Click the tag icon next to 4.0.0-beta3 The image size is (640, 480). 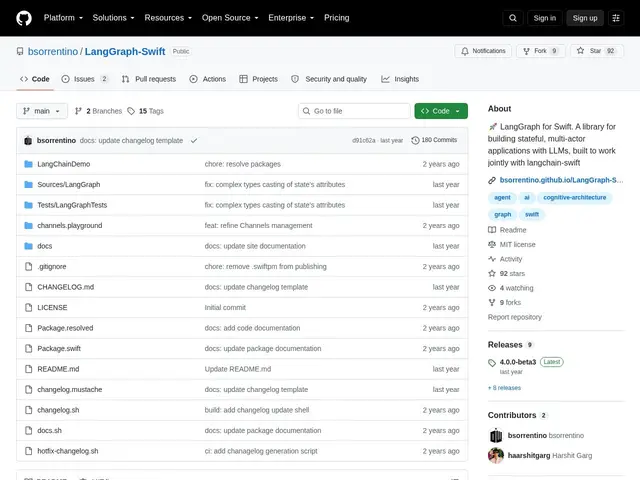pyautogui.click(x=492, y=362)
